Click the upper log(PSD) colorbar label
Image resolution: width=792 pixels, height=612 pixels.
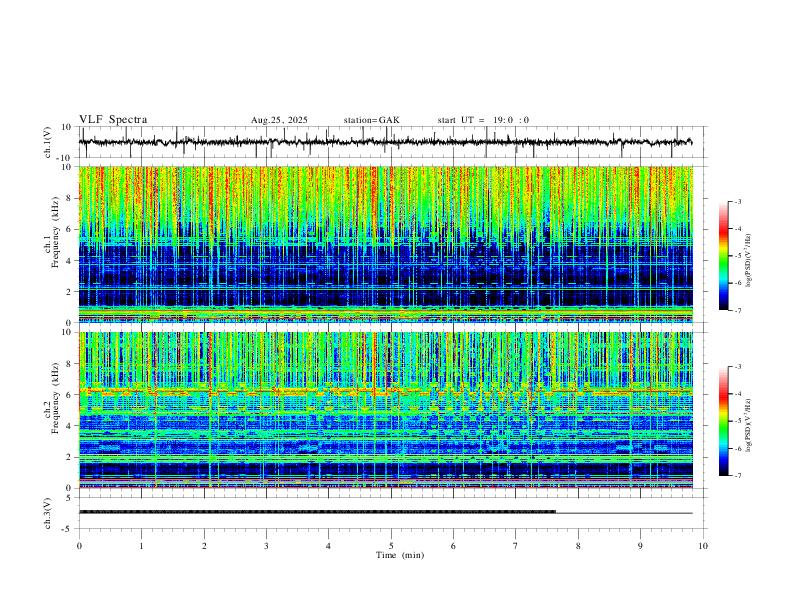tap(749, 261)
